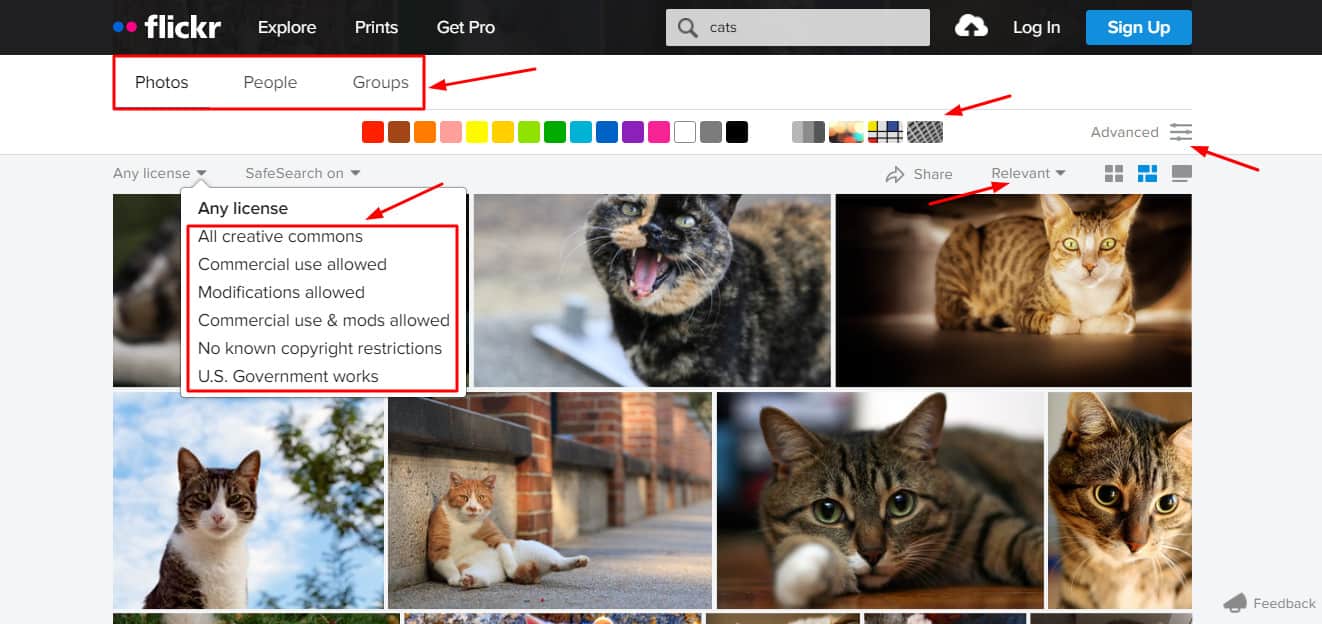
Task: Pick the blue color swatch
Action: [x=607, y=132]
